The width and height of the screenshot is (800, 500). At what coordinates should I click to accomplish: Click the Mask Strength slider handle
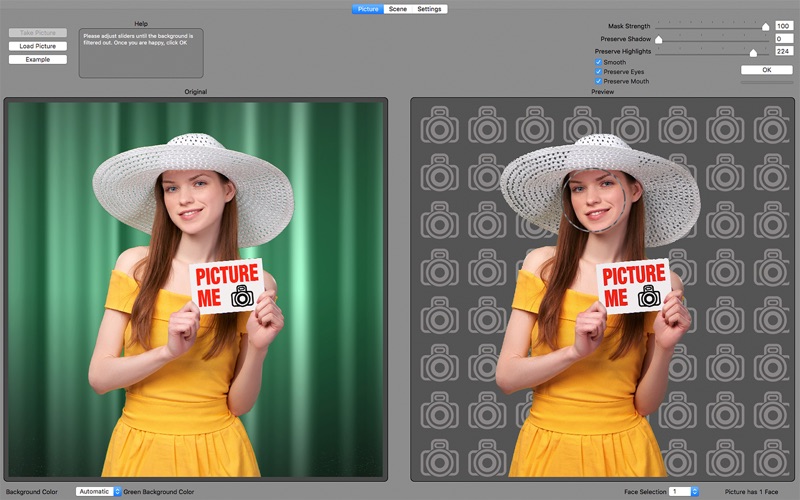pos(765,26)
